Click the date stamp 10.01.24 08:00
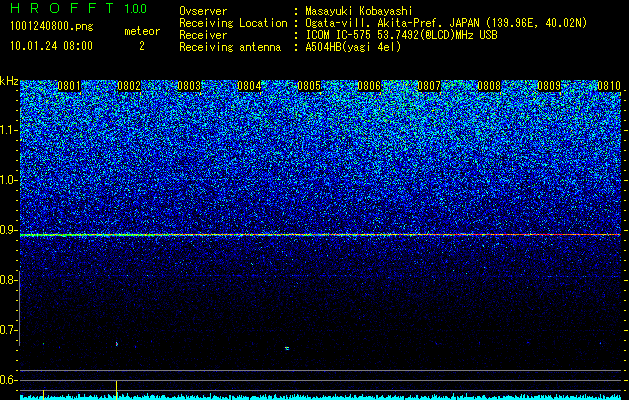The height and width of the screenshot is (400, 629). [x=51, y=46]
